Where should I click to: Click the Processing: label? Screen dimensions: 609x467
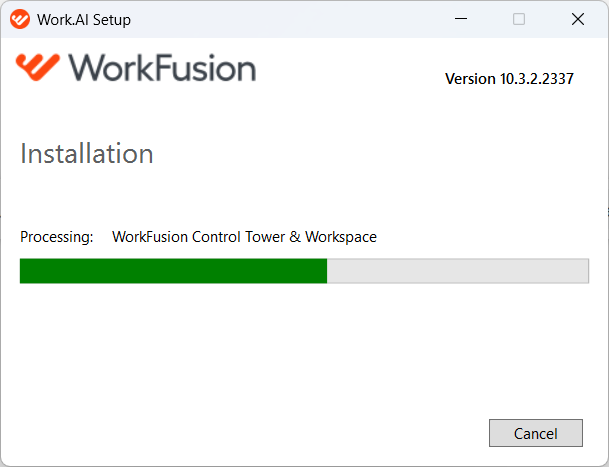[x=57, y=237]
